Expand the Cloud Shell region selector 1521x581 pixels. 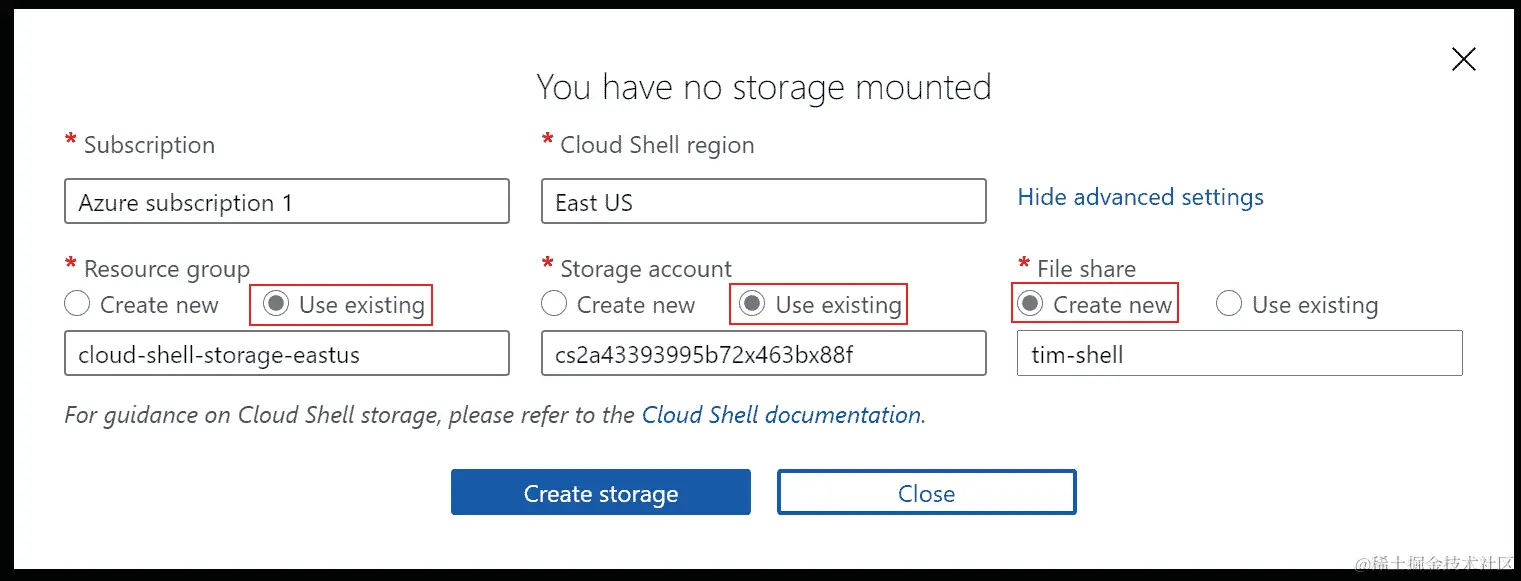pos(763,202)
